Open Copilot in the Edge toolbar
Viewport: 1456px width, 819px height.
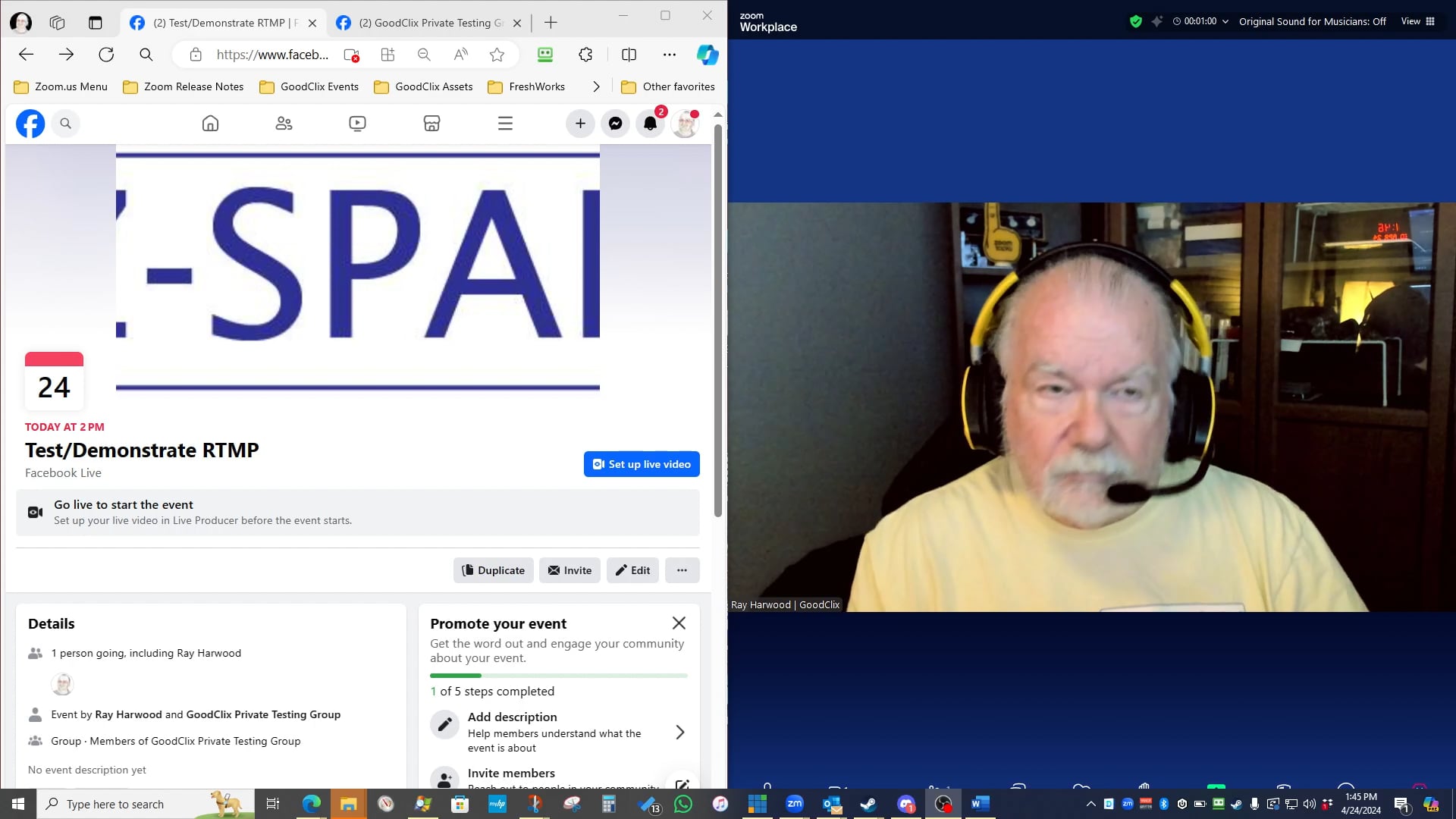coord(707,55)
